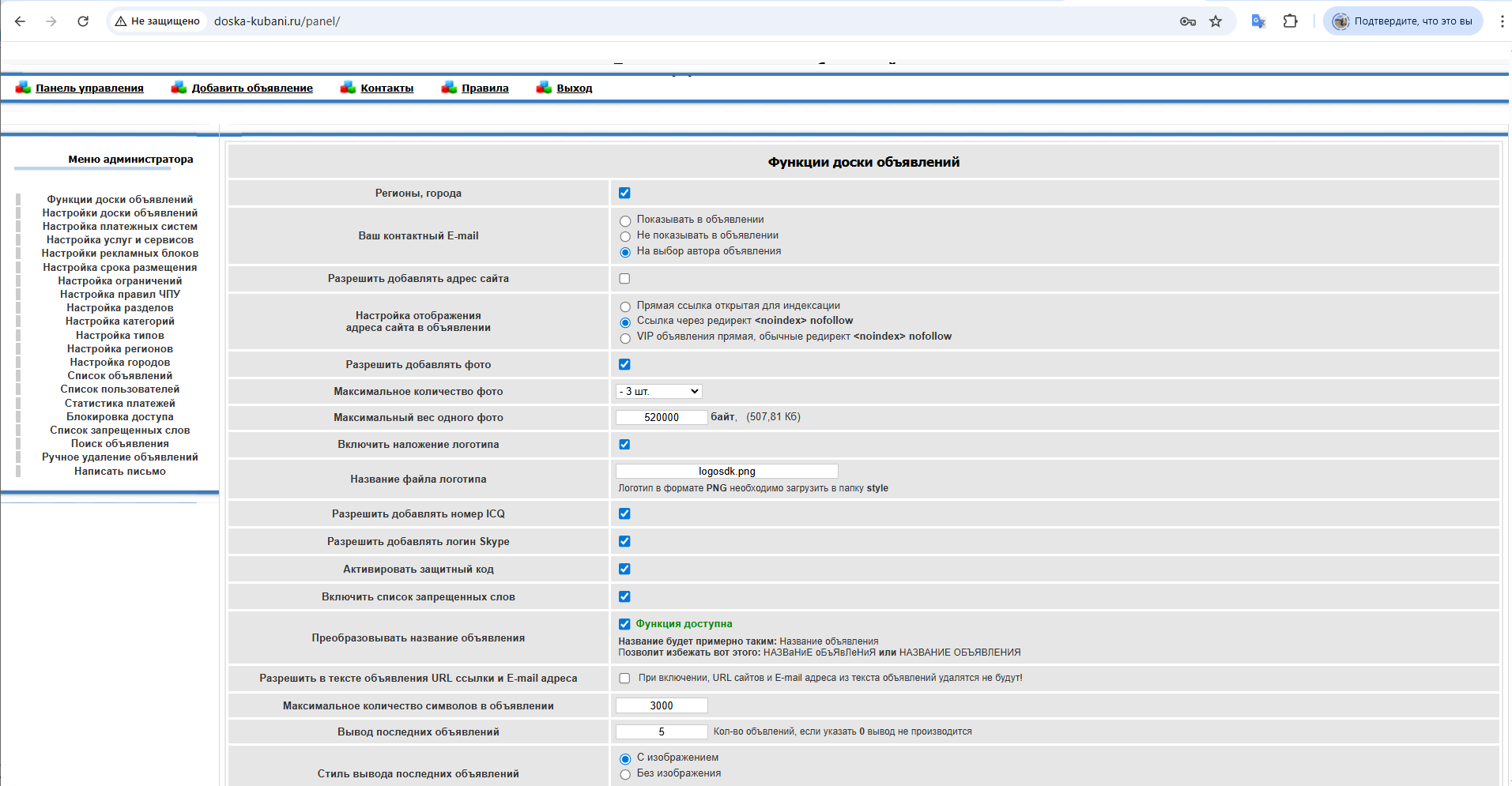1512x786 pixels.
Task: Open the Google Translate icon
Action: coord(1258,21)
